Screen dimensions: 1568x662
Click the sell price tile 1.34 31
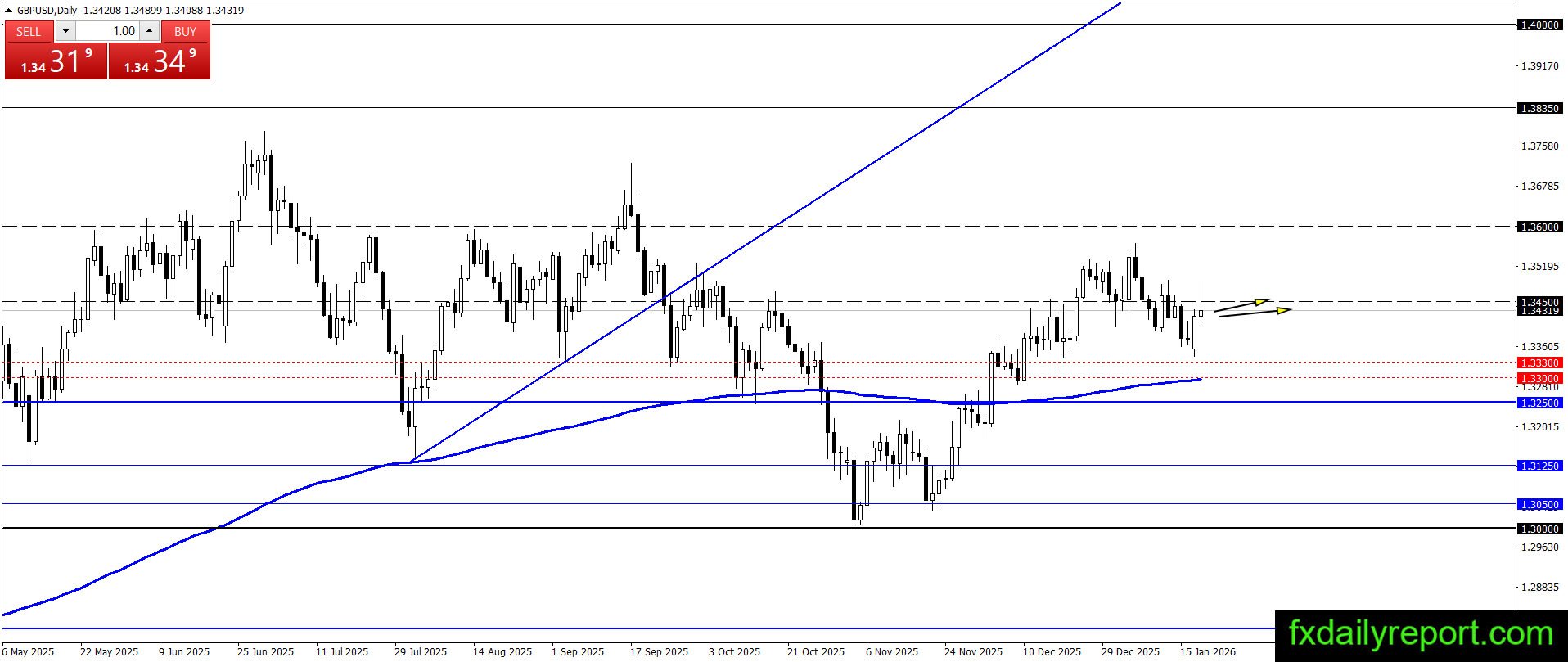pos(56,61)
